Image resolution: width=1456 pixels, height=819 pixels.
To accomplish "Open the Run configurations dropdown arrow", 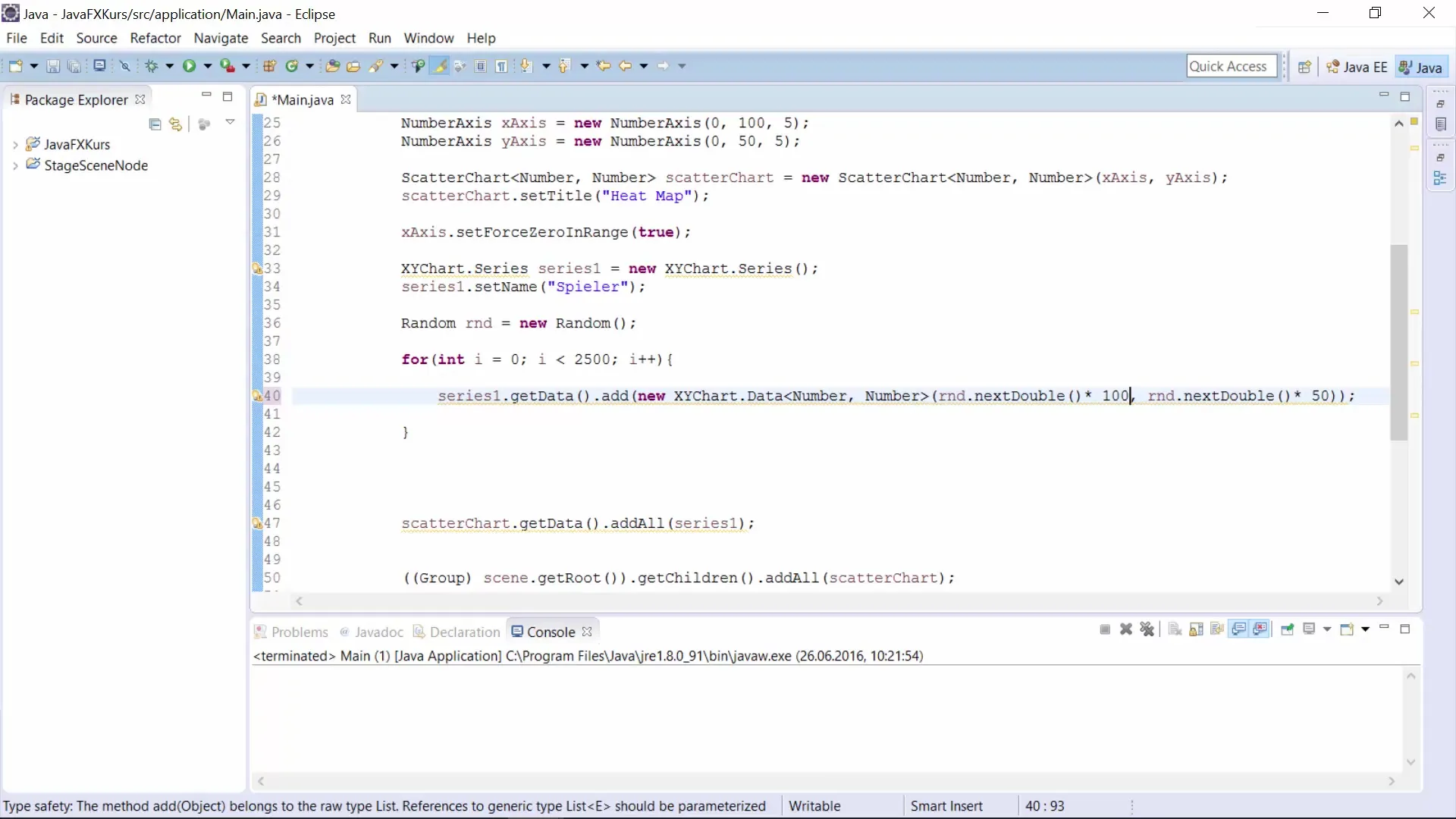I will [207, 66].
